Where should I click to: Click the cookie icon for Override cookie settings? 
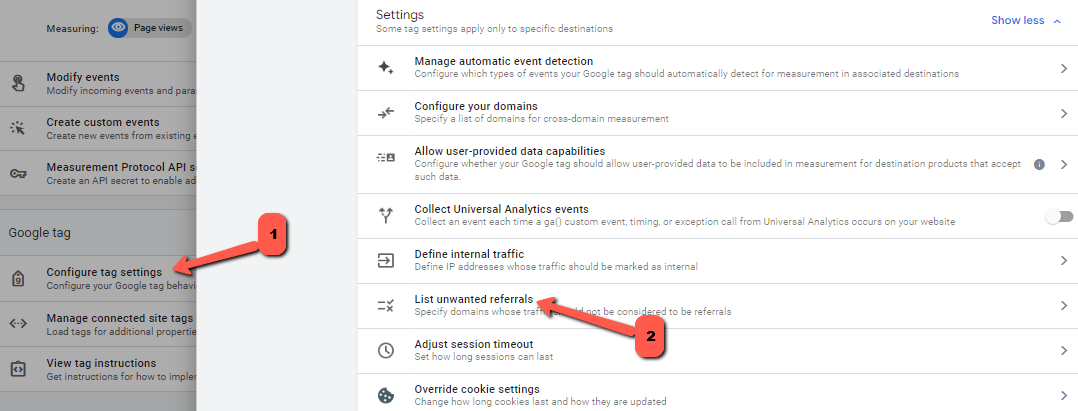click(386, 396)
